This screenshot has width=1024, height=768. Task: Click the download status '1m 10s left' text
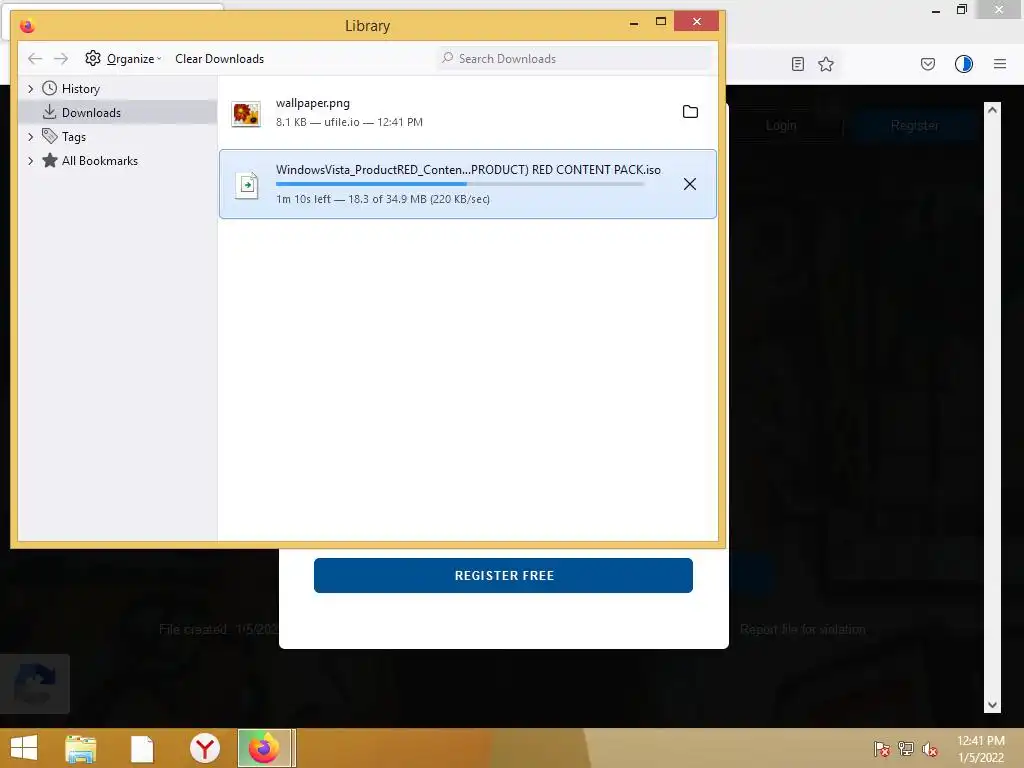[x=303, y=199]
